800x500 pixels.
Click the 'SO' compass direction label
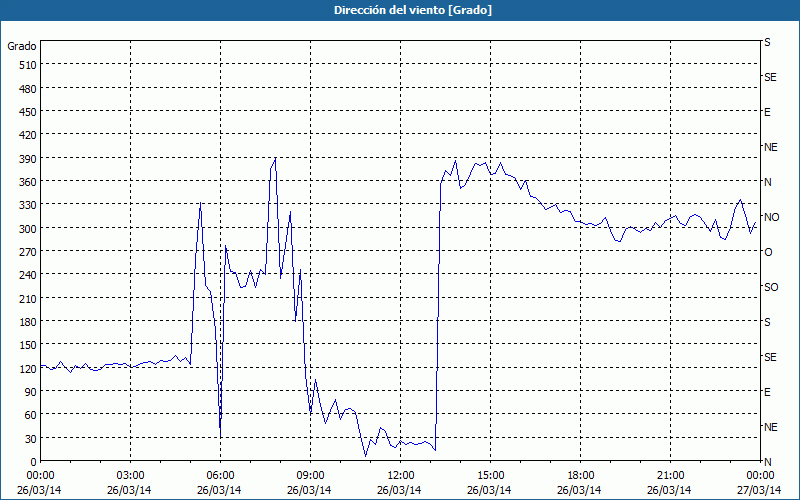(x=771, y=287)
